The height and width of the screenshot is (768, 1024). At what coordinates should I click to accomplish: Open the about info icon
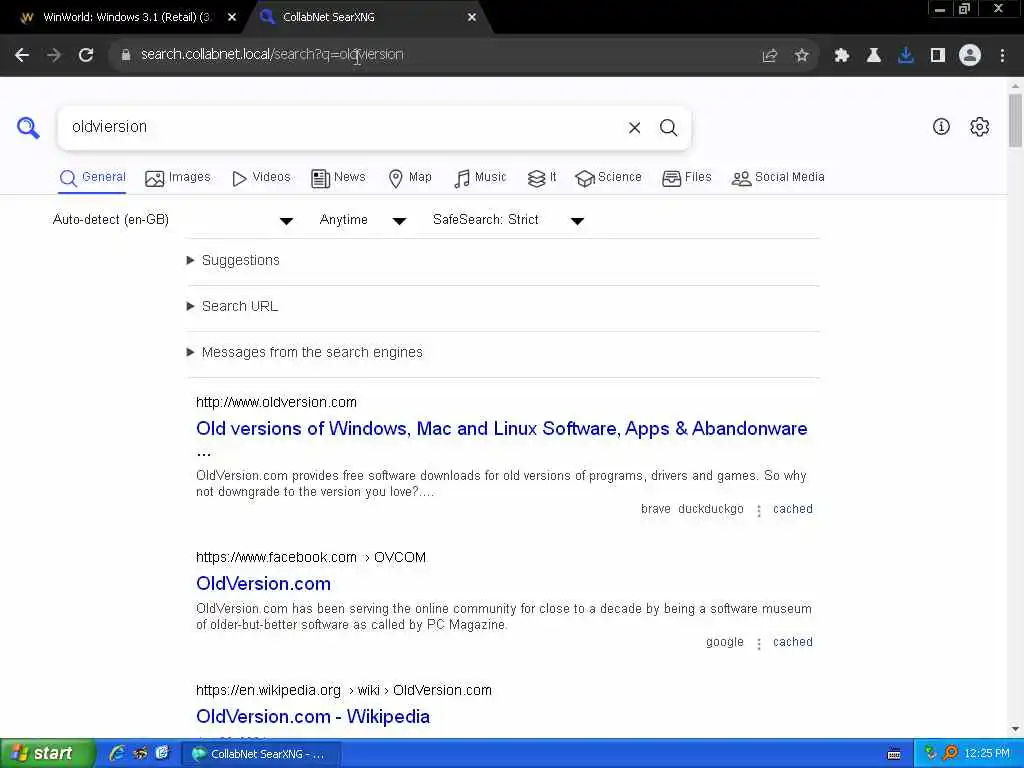(x=941, y=127)
